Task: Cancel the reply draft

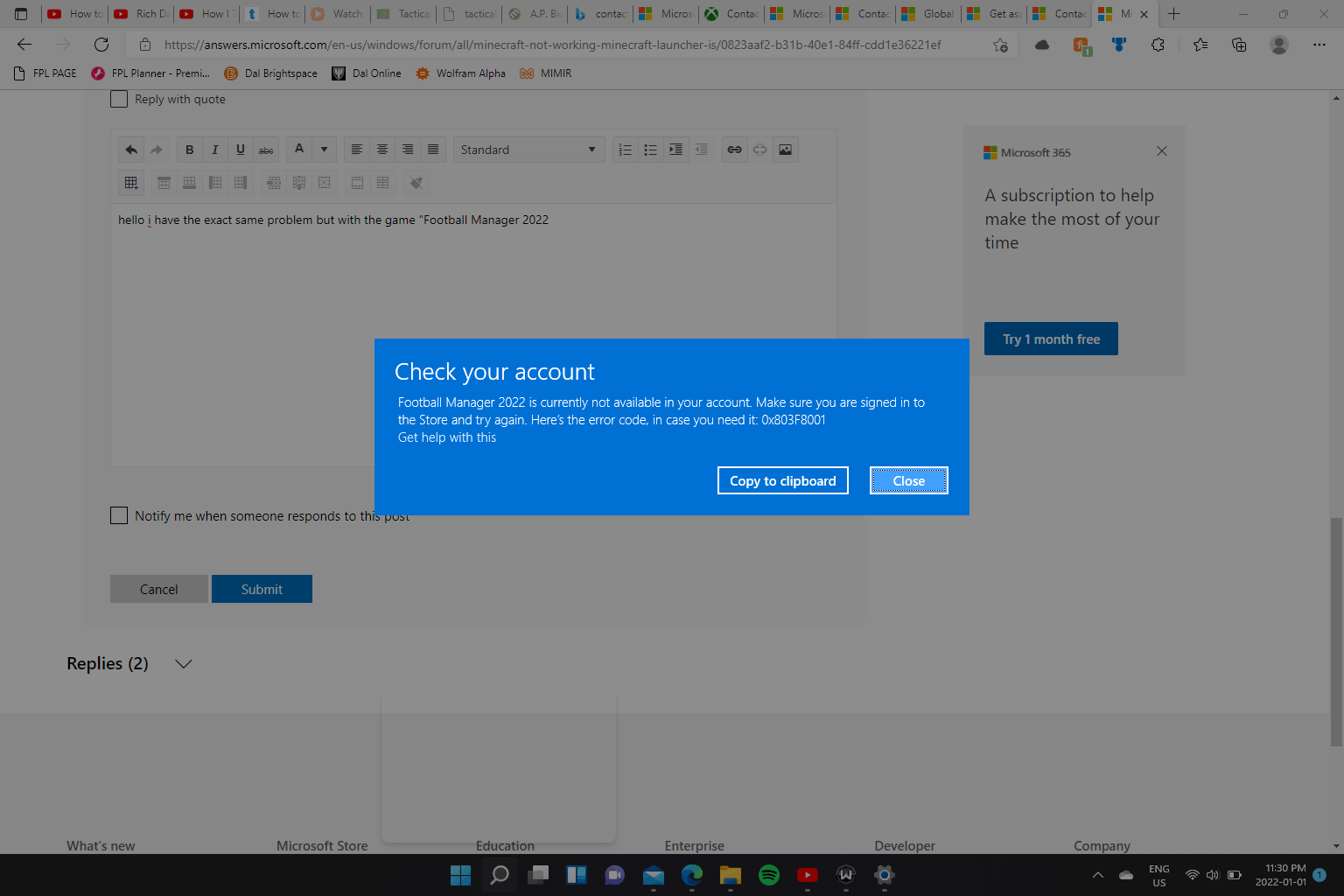Action: tap(159, 589)
